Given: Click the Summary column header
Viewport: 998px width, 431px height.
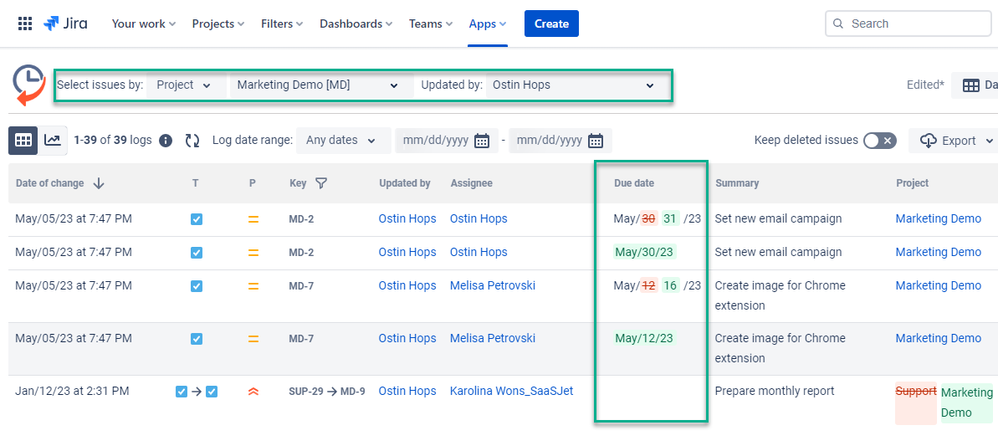Looking at the screenshot, I should (x=737, y=183).
